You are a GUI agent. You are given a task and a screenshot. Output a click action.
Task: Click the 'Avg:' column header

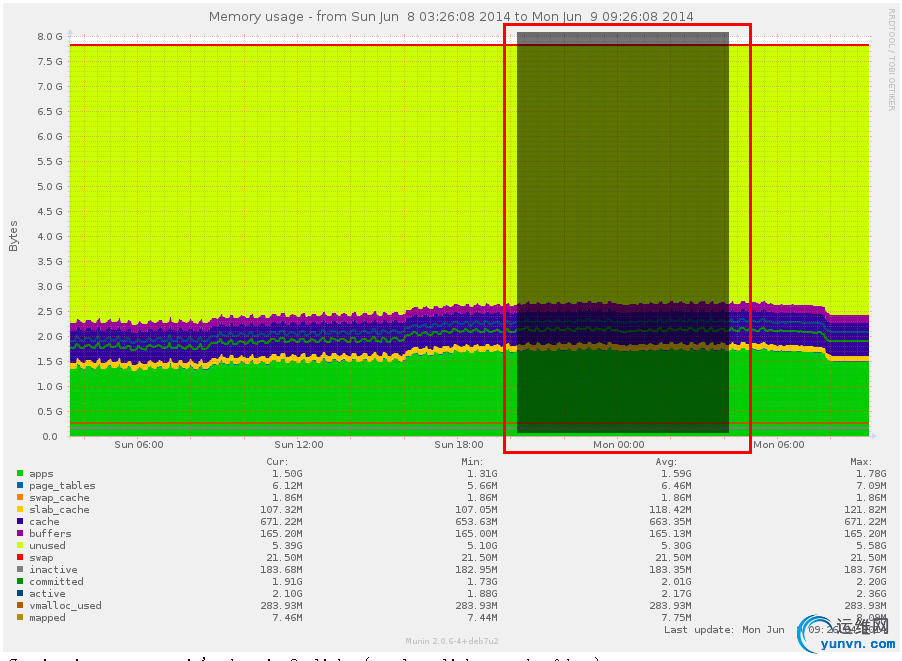[666, 462]
